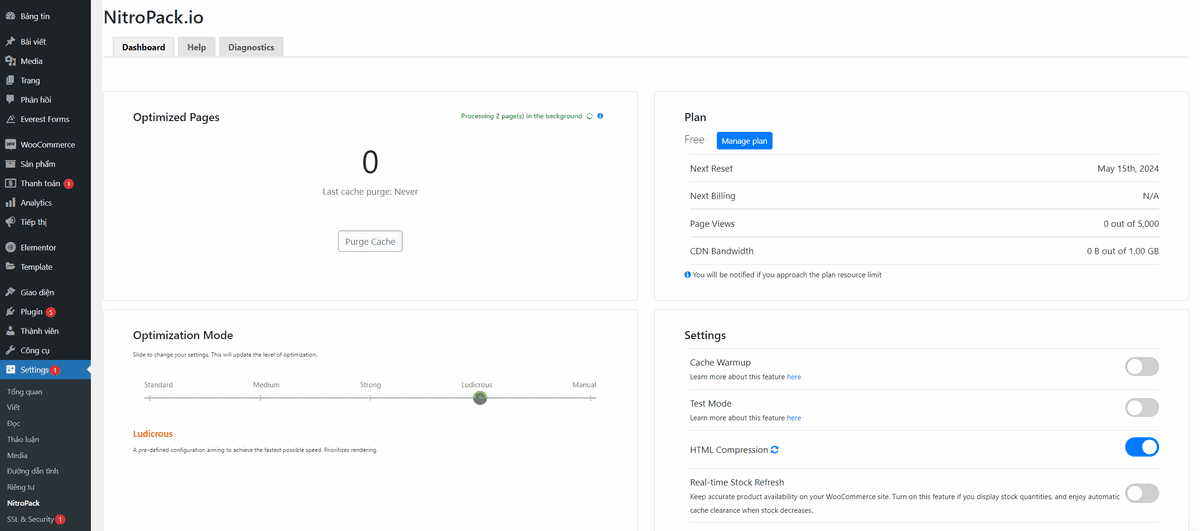Open Riêng tư submenu item

click(21, 487)
